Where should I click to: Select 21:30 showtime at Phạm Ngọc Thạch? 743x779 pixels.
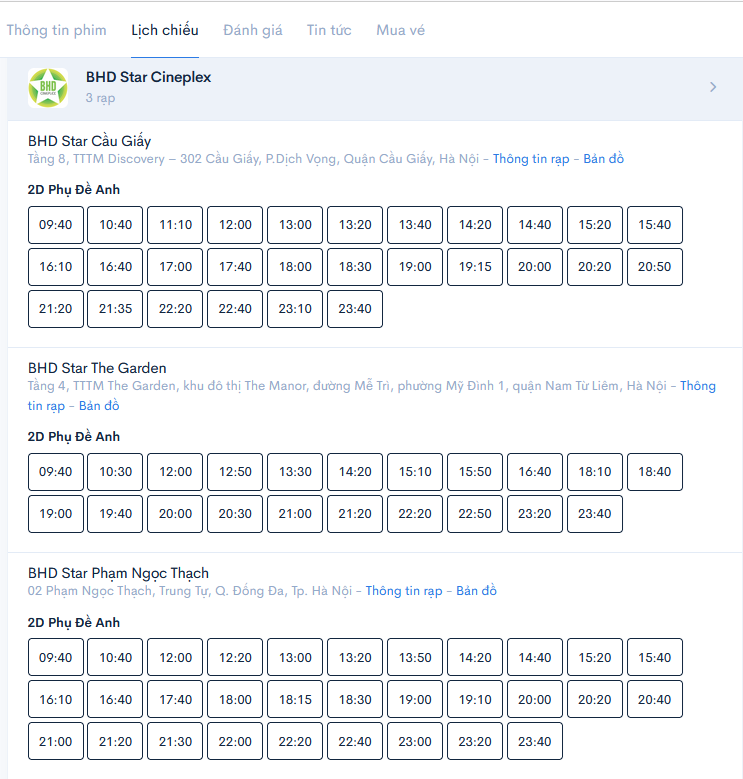coord(175,741)
